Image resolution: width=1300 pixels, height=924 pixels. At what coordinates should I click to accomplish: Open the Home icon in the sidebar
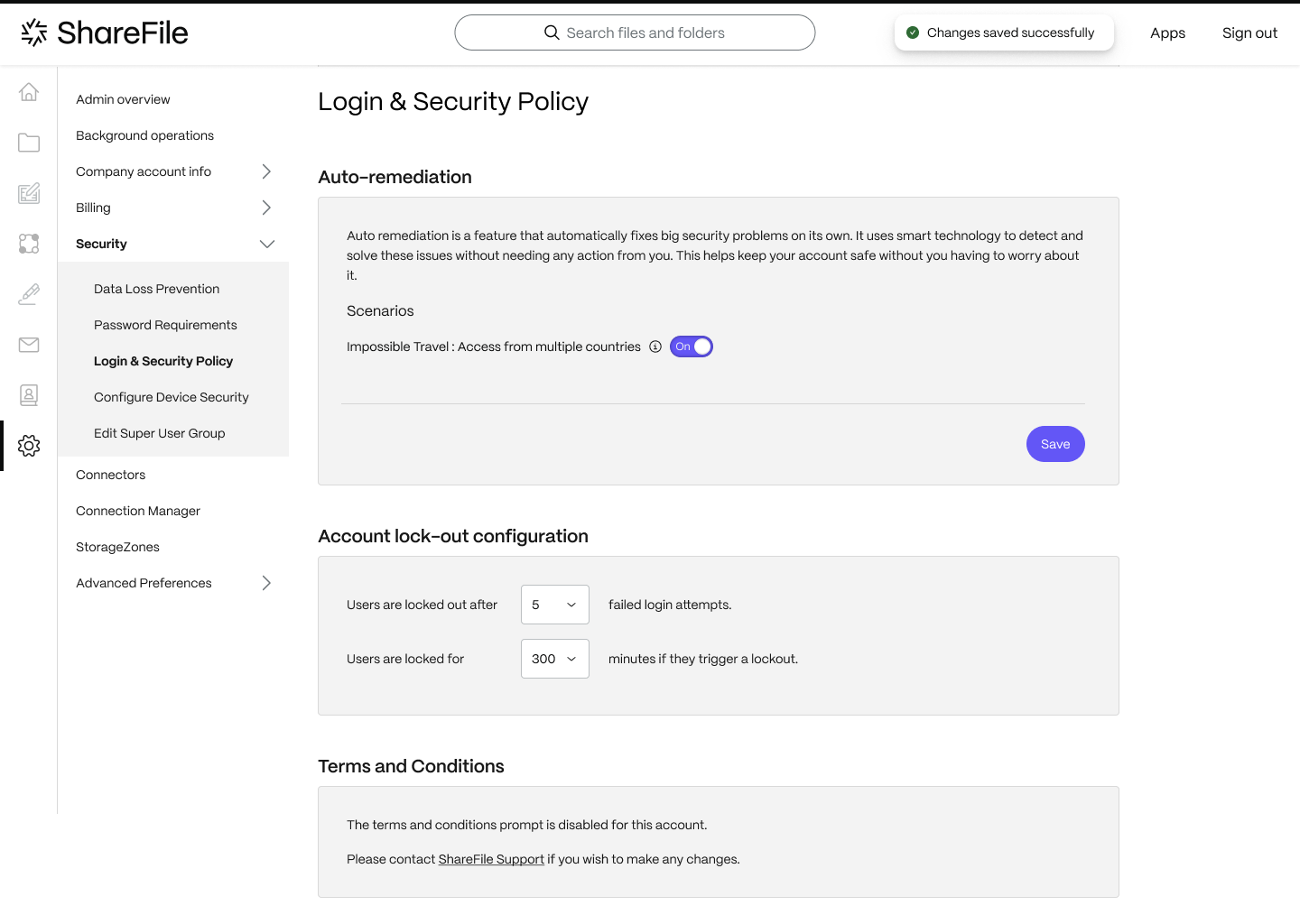pos(29,92)
